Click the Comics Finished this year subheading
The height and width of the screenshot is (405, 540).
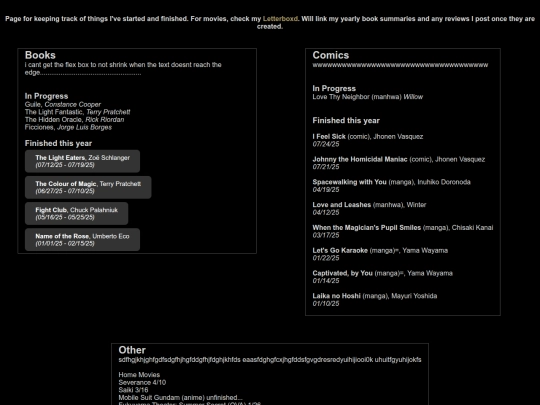point(346,121)
